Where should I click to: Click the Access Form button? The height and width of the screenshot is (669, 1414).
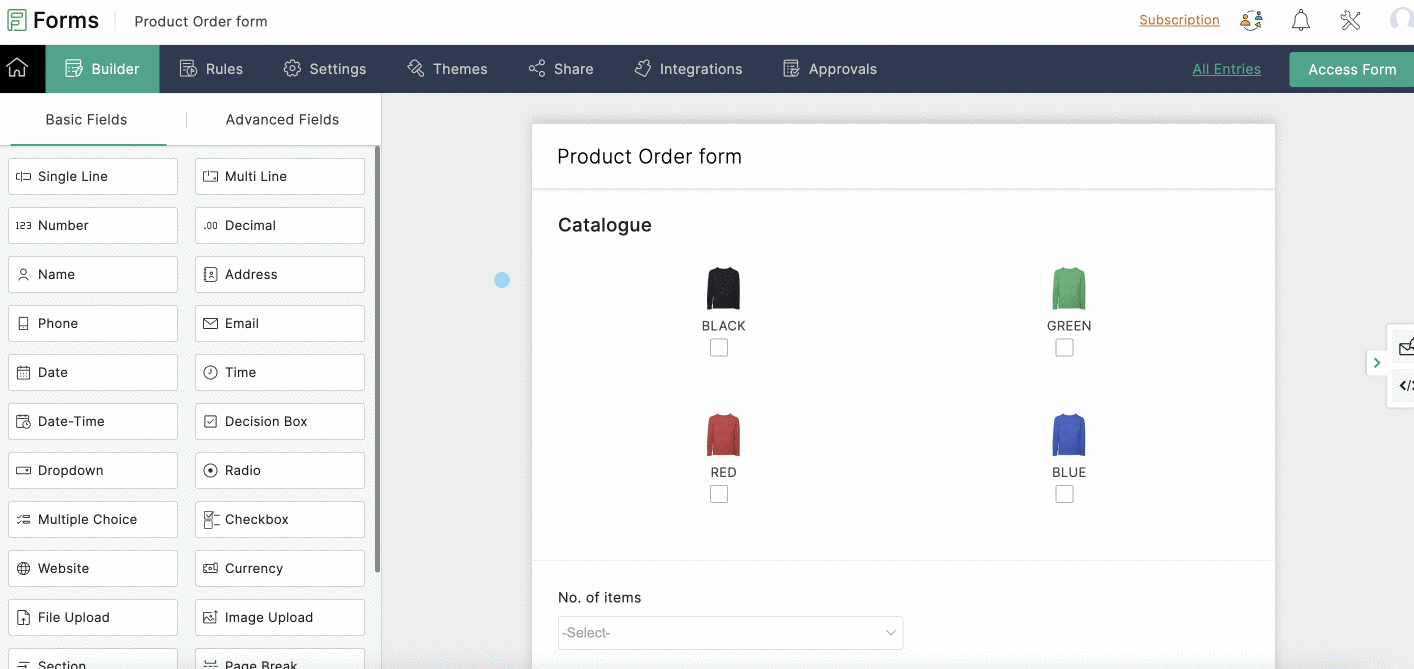tap(1351, 69)
